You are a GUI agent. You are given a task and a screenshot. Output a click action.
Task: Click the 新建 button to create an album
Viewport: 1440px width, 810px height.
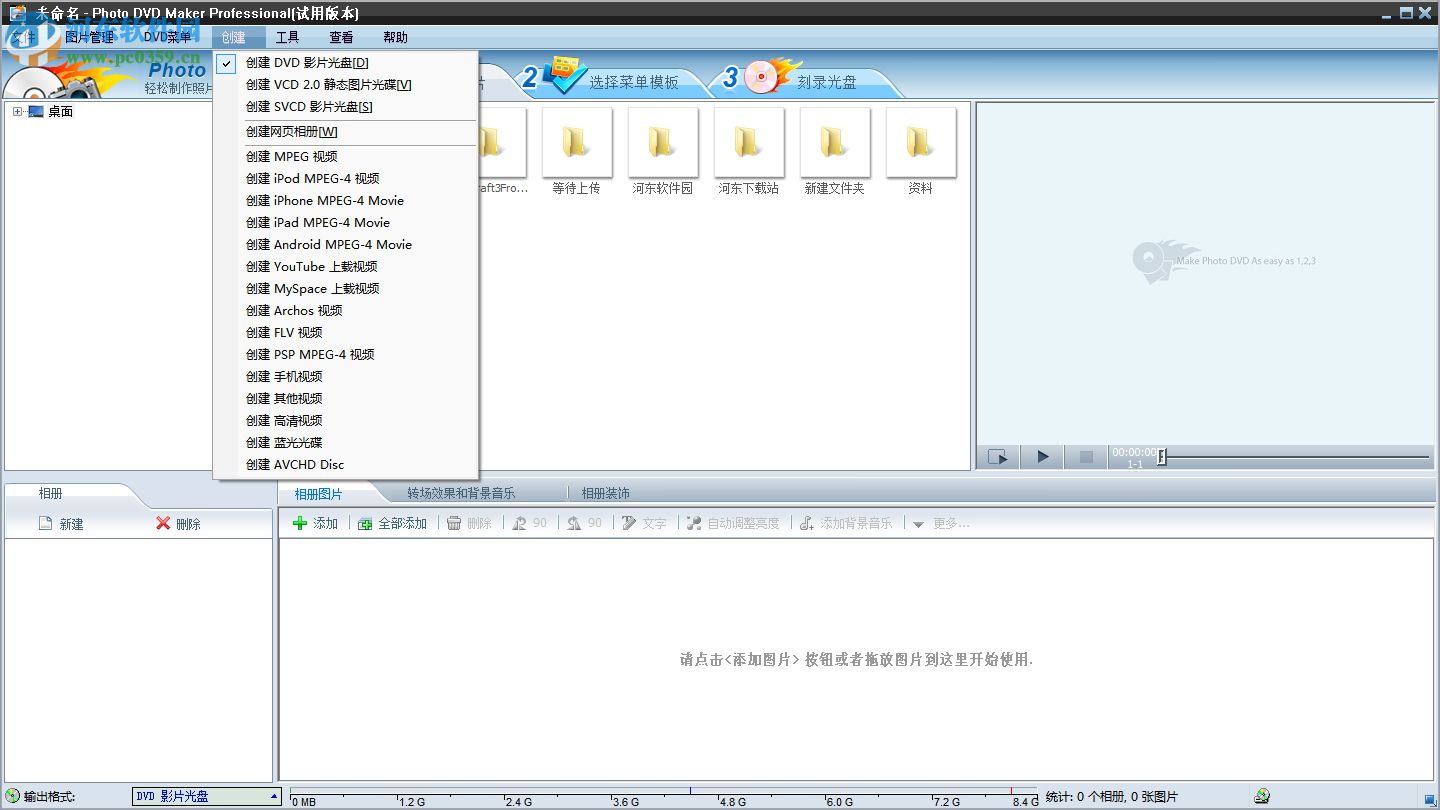tap(61, 522)
